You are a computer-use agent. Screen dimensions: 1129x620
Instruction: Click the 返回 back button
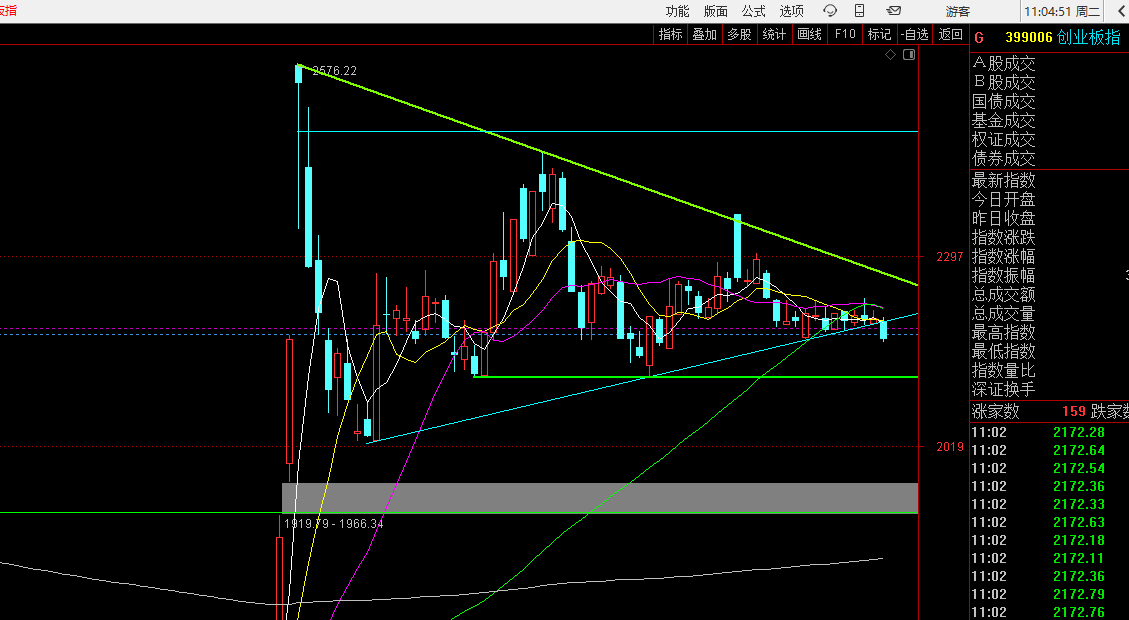[950, 34]
